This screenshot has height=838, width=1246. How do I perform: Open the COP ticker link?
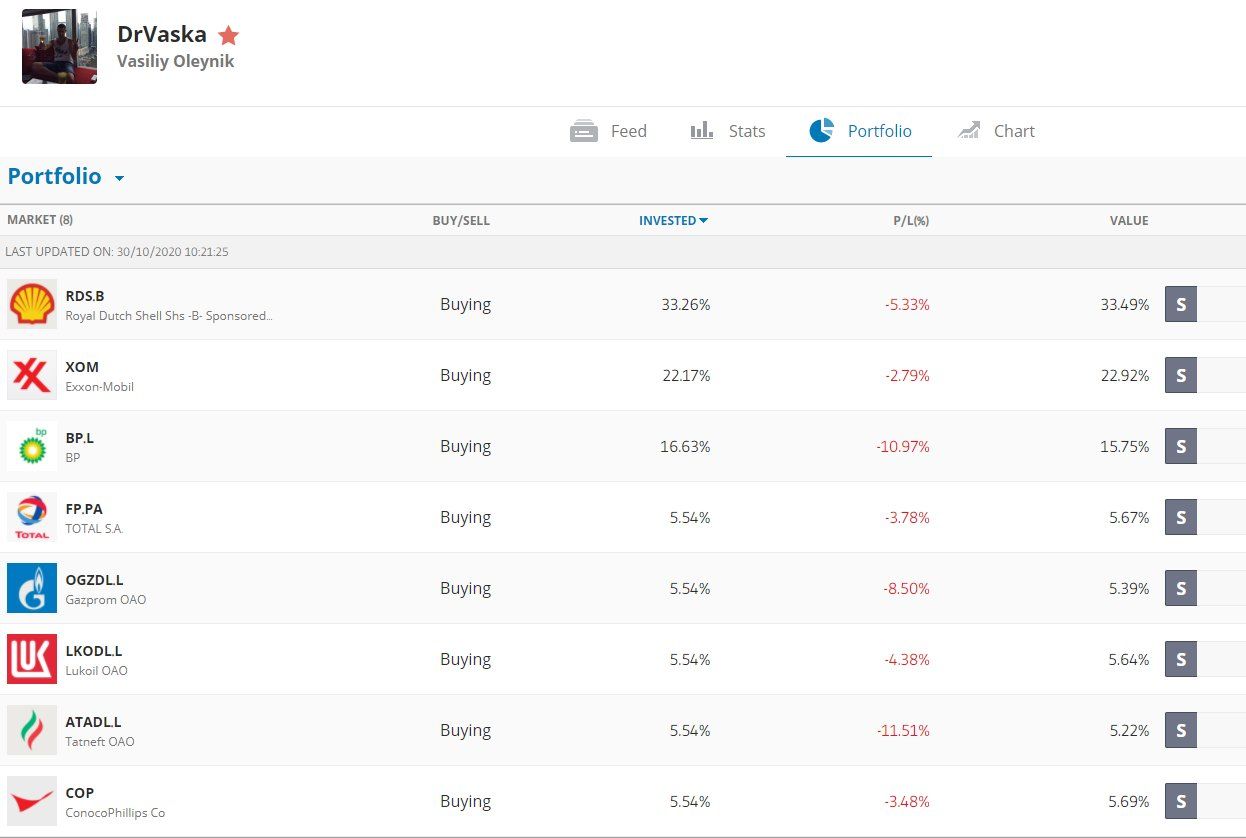(x=80, y=793)
